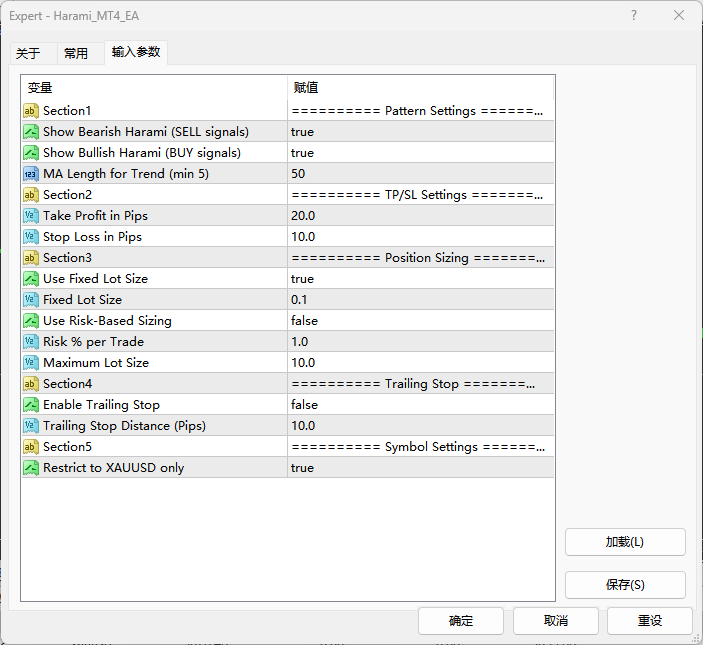Toggle Use Risk-Based Sizing false value
This screenshot has height=645, width=703.
(x=304, y=321)
